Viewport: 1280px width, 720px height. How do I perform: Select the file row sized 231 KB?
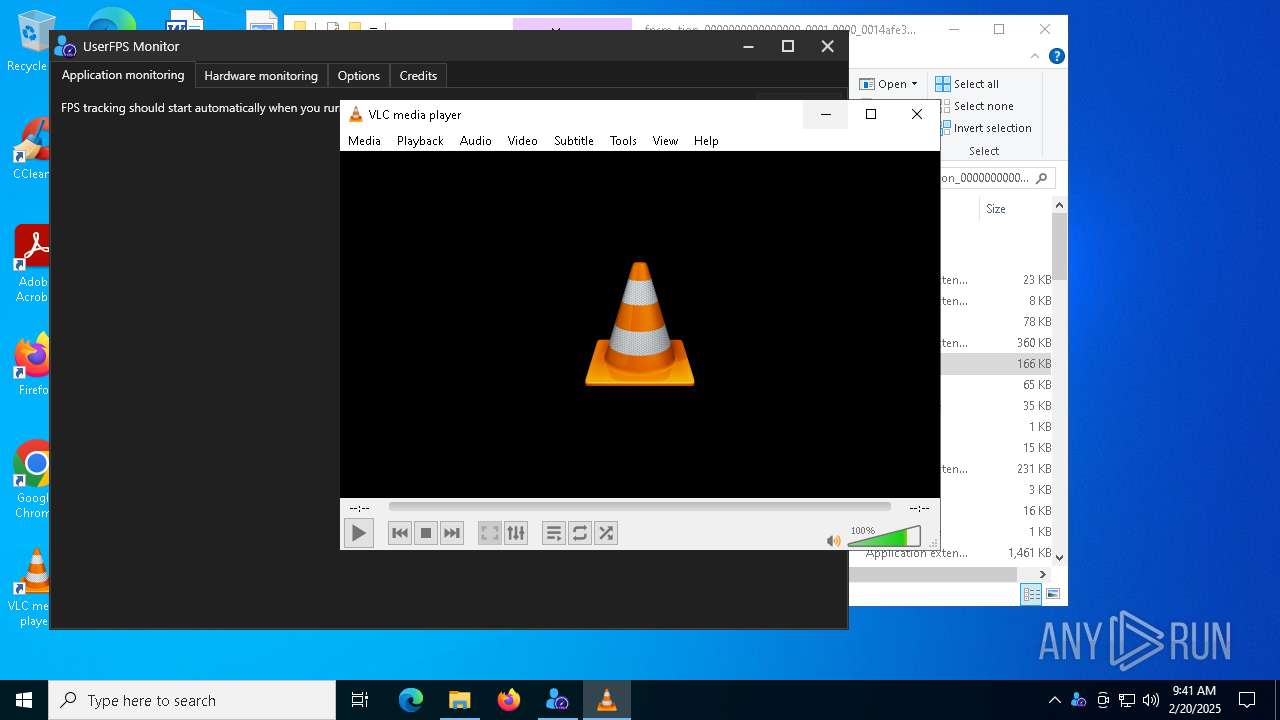995,469
